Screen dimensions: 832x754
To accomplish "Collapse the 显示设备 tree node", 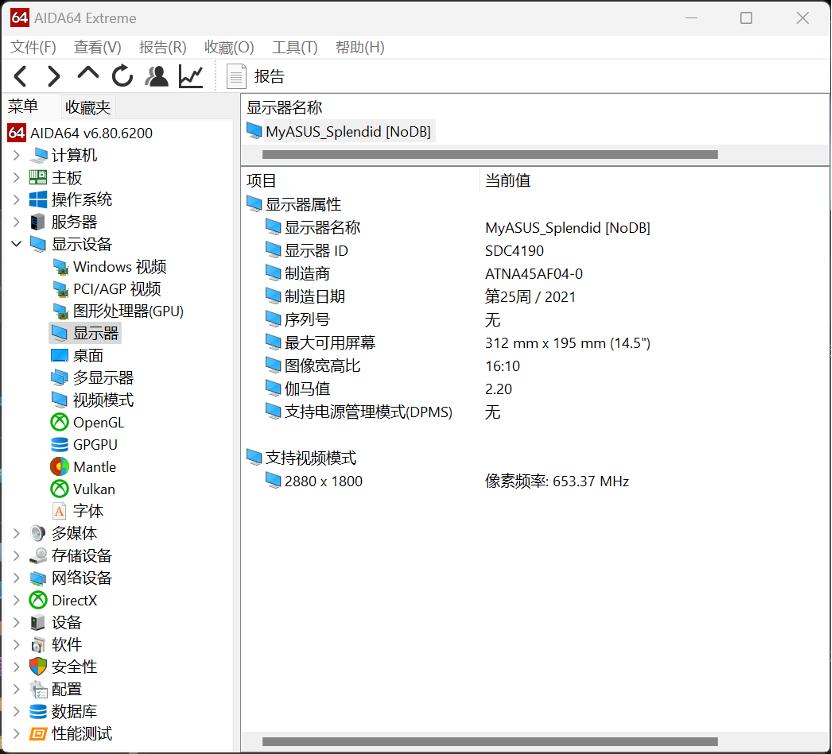I will tap(14, 244).
